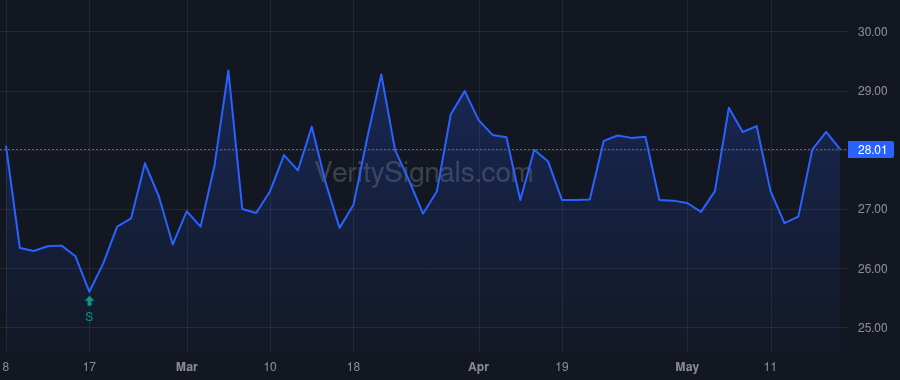This screenshot has height=380, width=900.
Task: Click the green S signal arrow marker
Action: [89, 301]
